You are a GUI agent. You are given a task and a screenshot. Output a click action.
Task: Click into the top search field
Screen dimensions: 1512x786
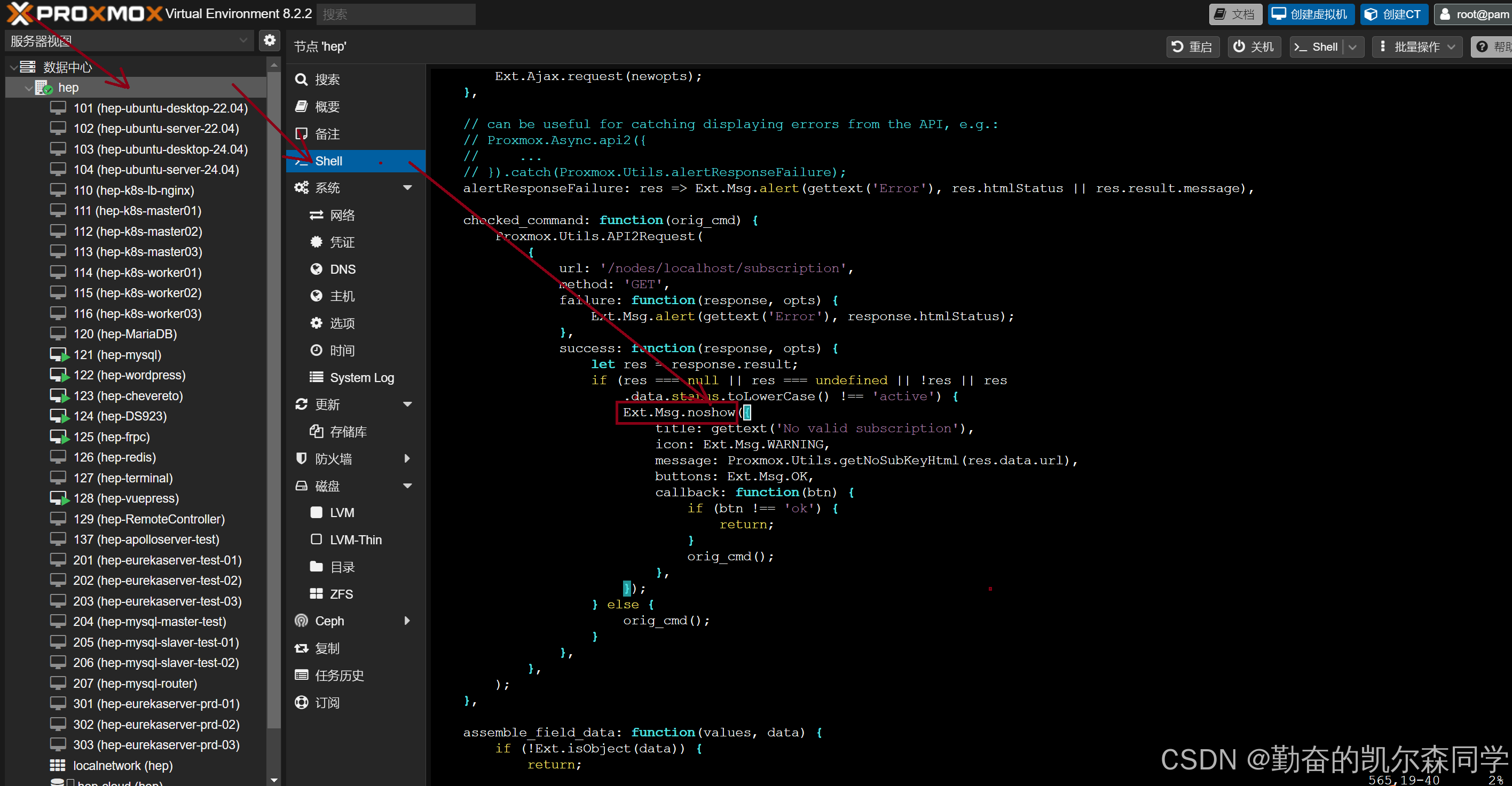pyautogui.click(x=396, y=14)
